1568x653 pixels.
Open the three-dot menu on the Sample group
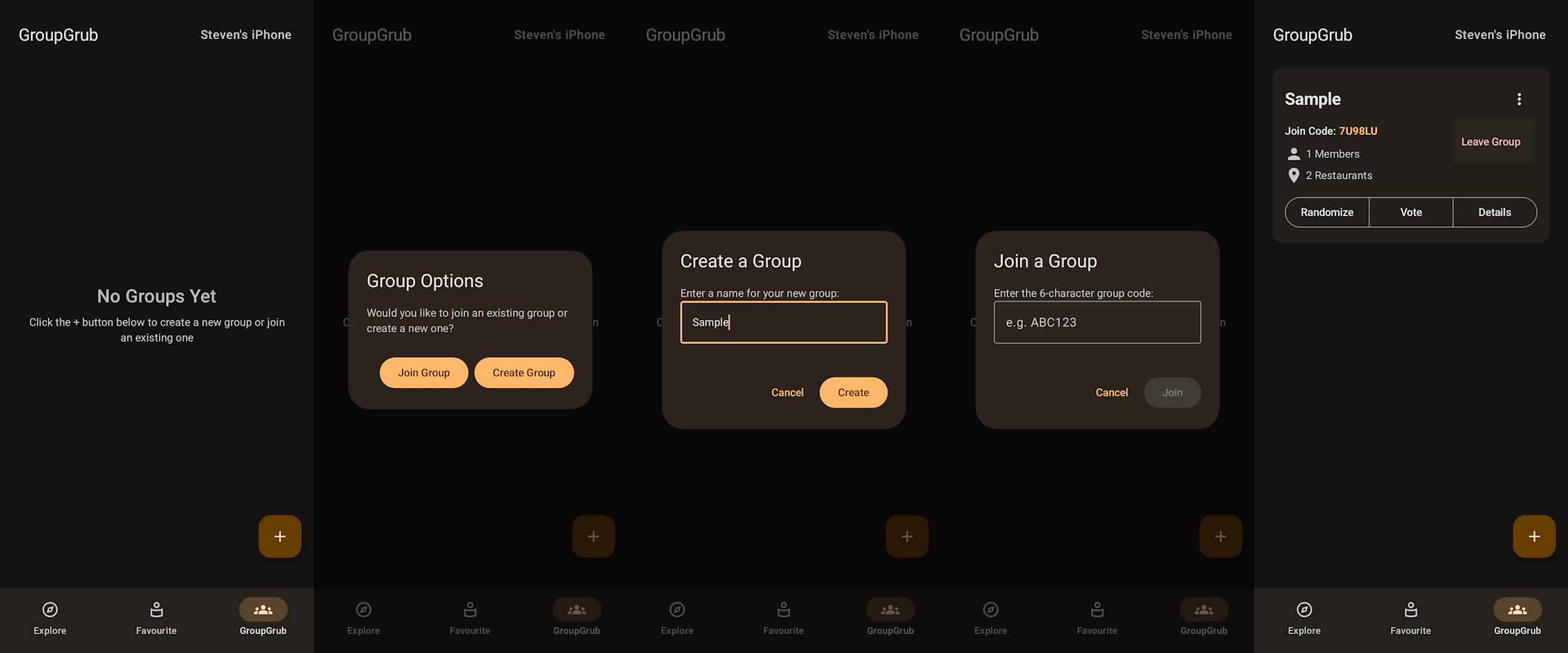tap(1519, 99)
